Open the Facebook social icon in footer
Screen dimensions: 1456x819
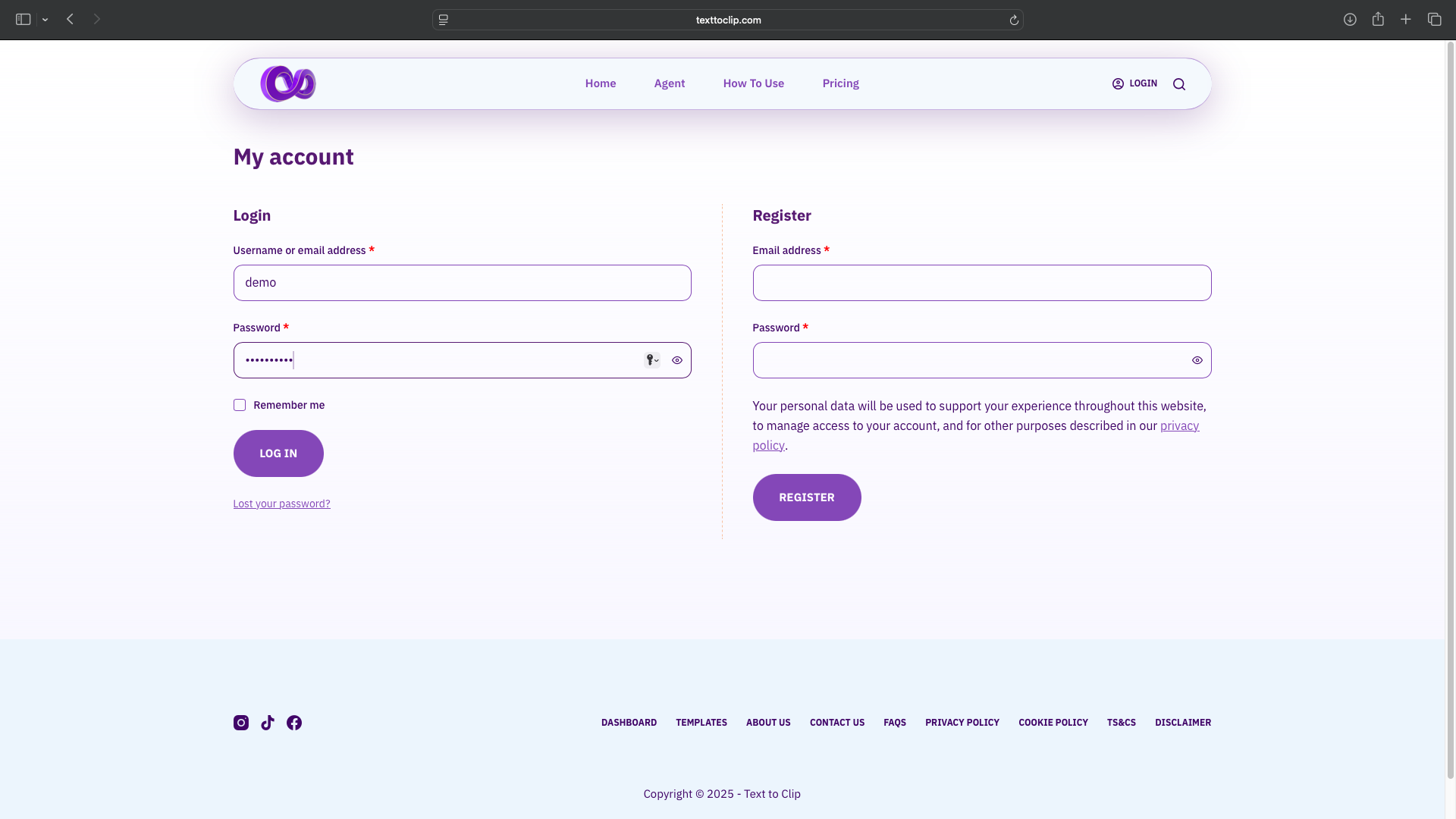[x=294, y=723]
